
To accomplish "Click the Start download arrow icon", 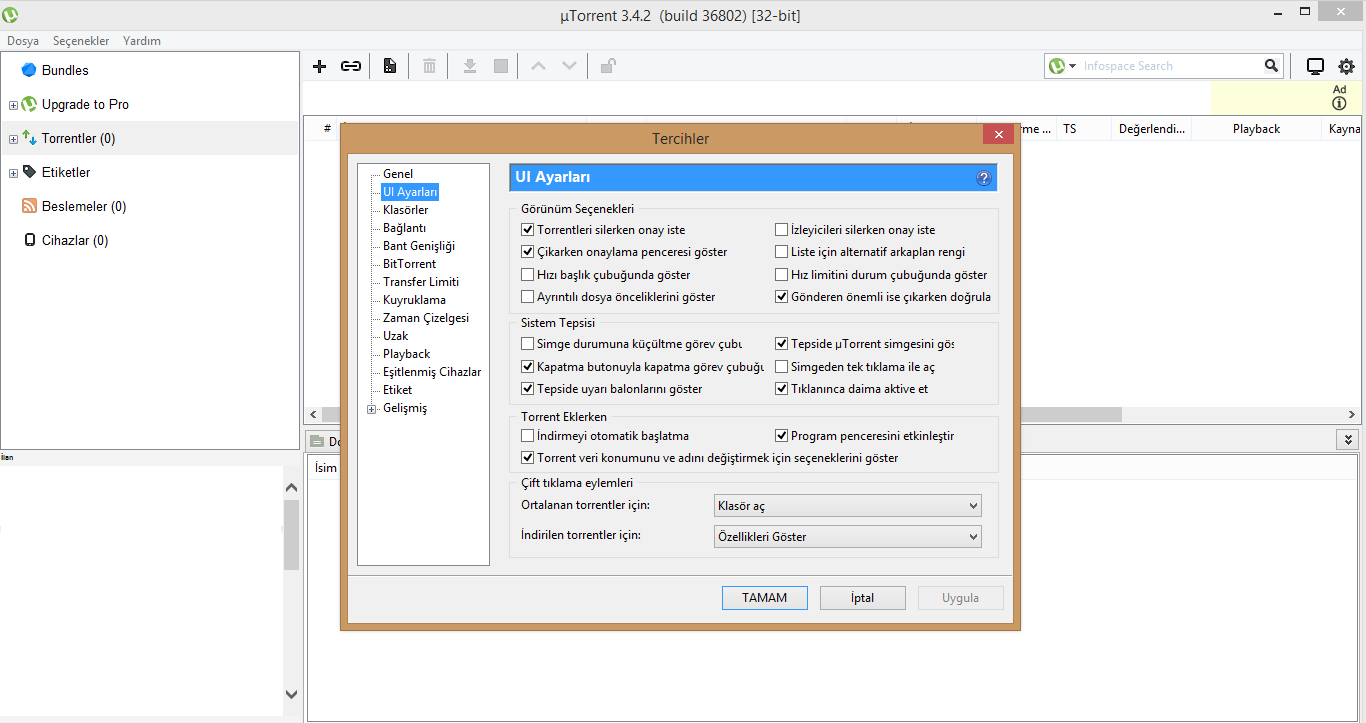I will tap(470, 66).
